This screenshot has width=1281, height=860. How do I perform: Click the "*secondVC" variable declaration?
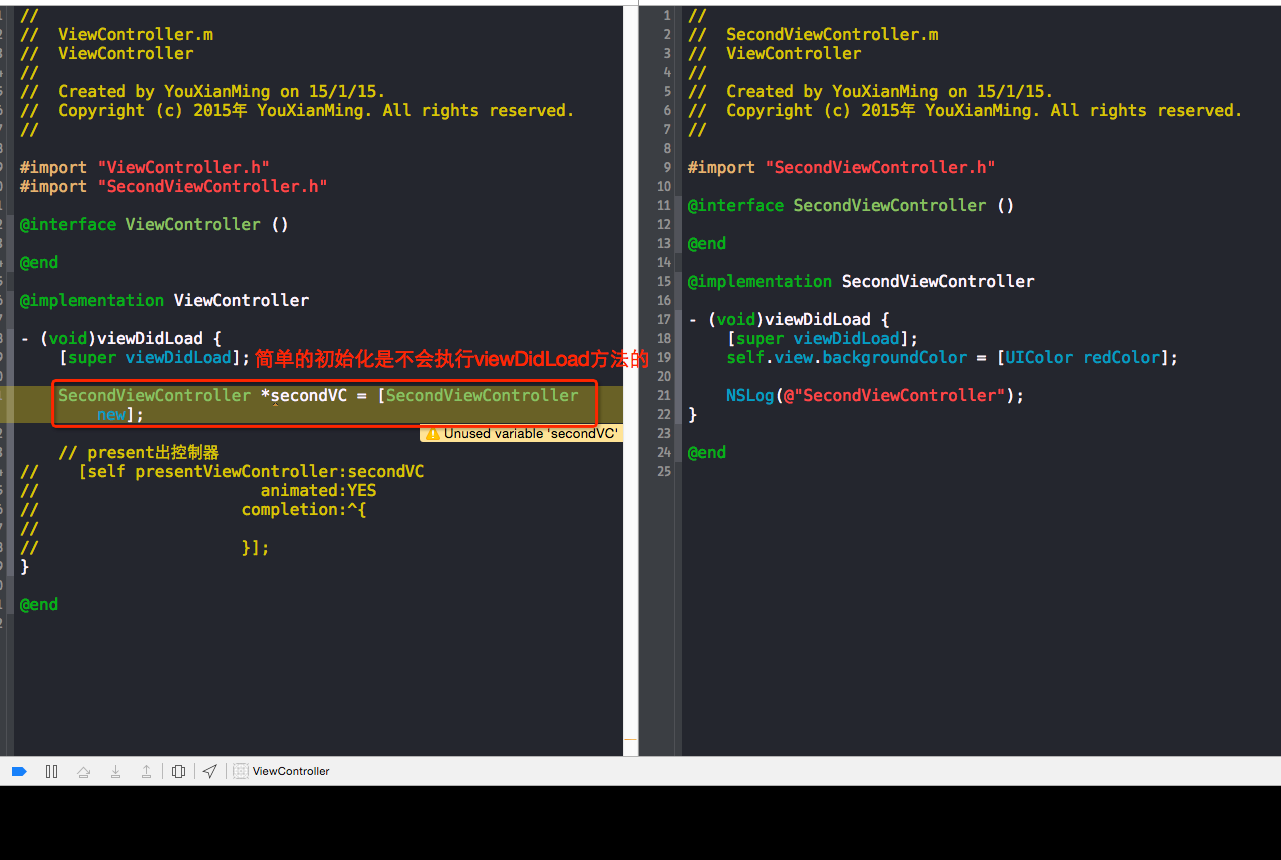[304, 395]
